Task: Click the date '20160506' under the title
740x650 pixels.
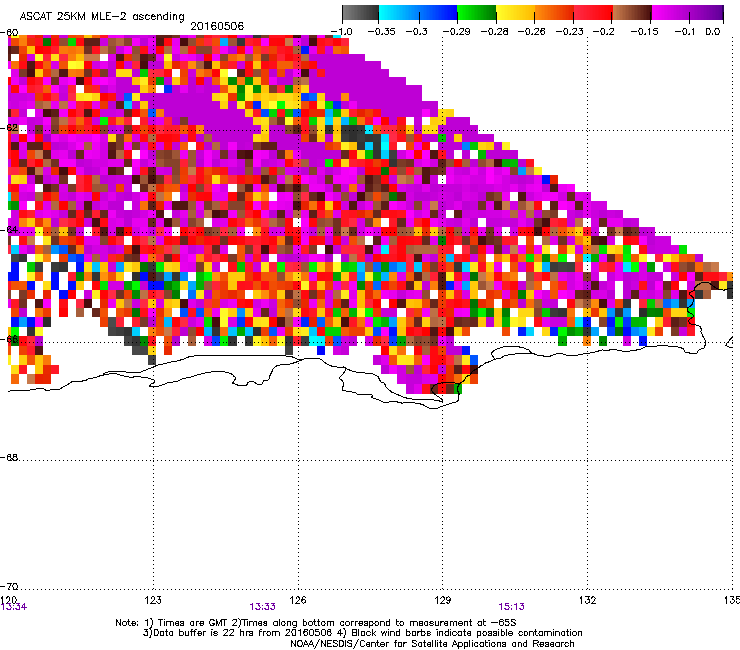Action: 217,26
